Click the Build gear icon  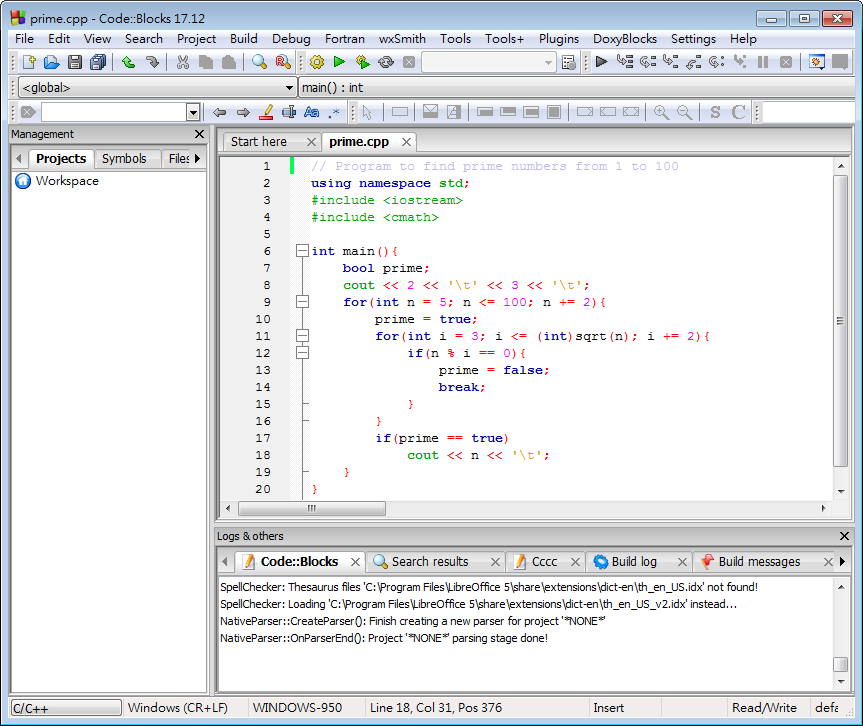pyautogui.click(x=317, y=62)
